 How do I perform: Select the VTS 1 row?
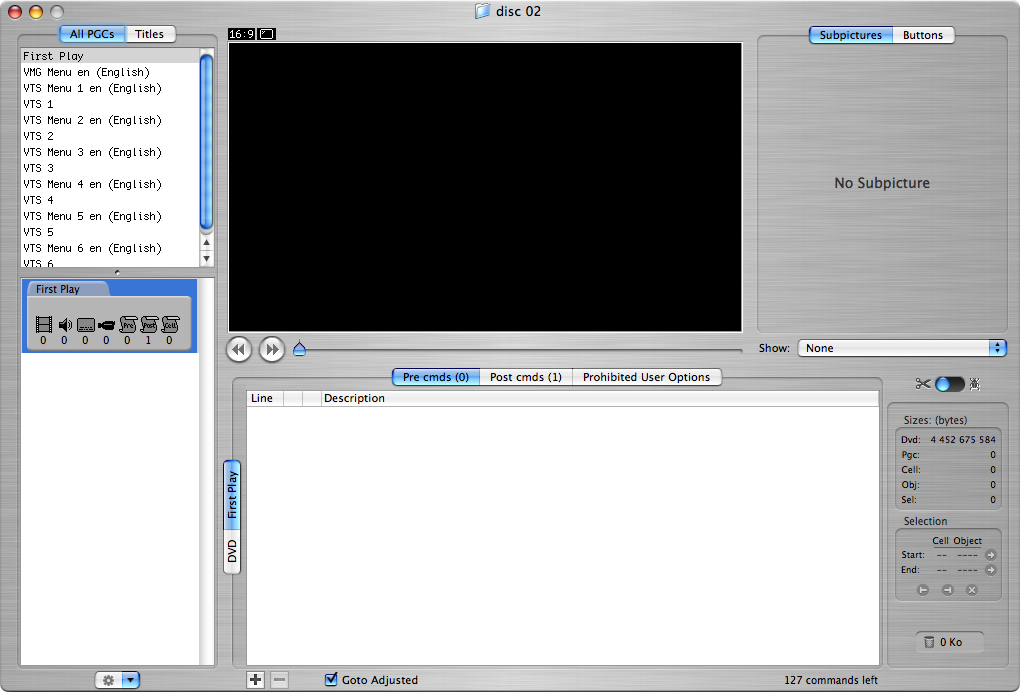click(x=110, y=104)
